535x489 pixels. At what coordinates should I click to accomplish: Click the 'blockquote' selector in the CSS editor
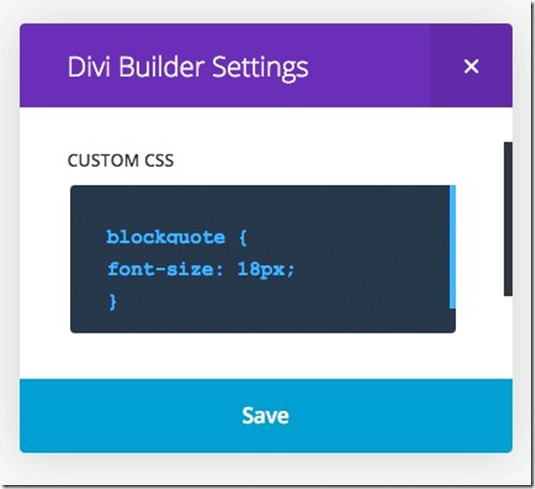tap(166, 237)
